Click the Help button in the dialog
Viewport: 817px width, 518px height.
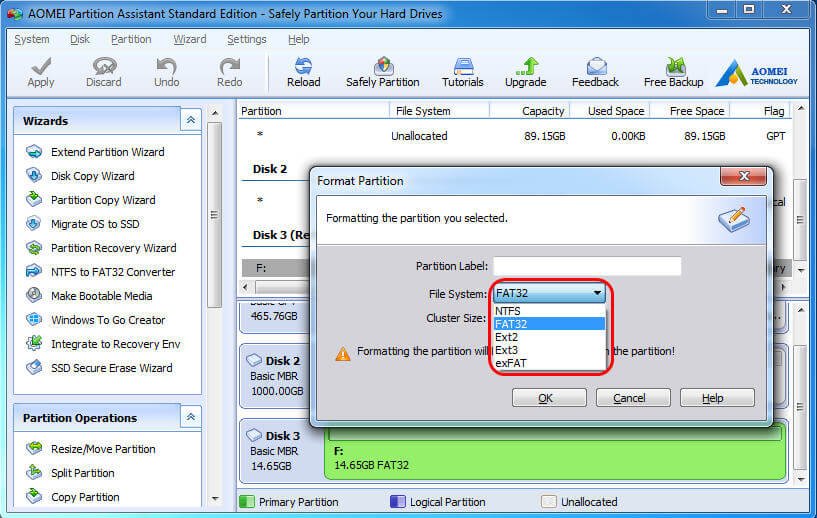[x=717, y=398]
